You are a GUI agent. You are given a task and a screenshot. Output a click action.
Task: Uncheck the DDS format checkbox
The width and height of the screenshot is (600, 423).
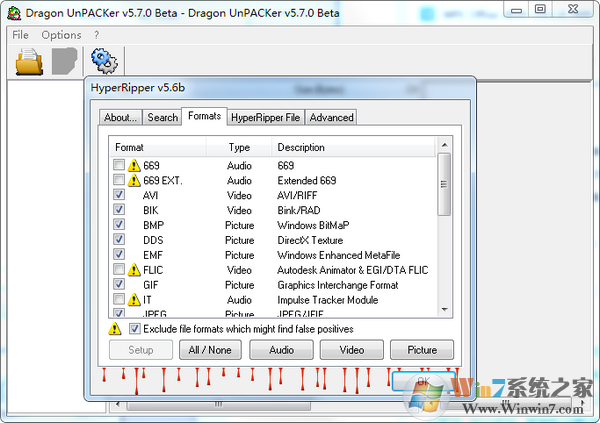click(x=119, y=239)
